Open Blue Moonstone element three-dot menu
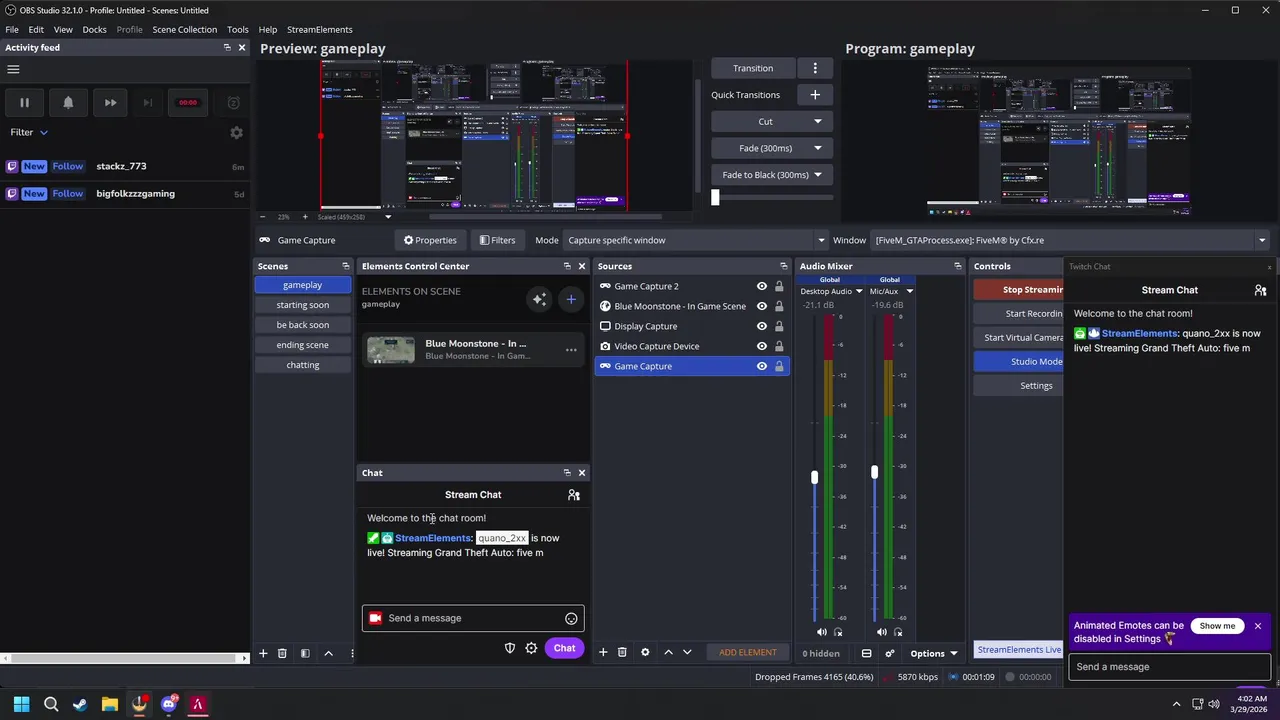Image resolution: width=1280 pixels, height=720 pixels. click(x=571, y=350)
